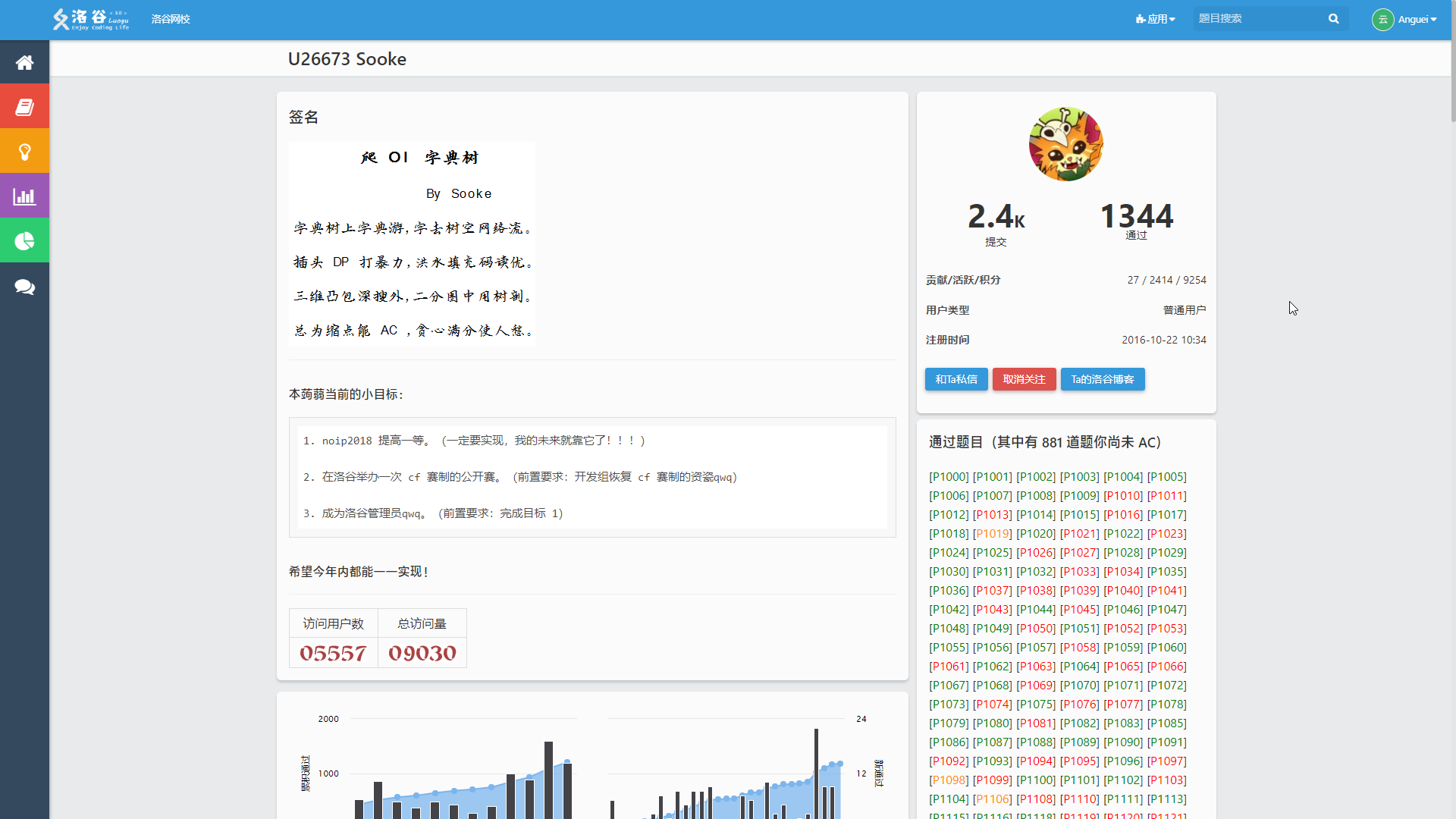This screenshot has height=819, width=1456.
Task: Open problem P1000 from the solved list
Action: click(948, 476)
